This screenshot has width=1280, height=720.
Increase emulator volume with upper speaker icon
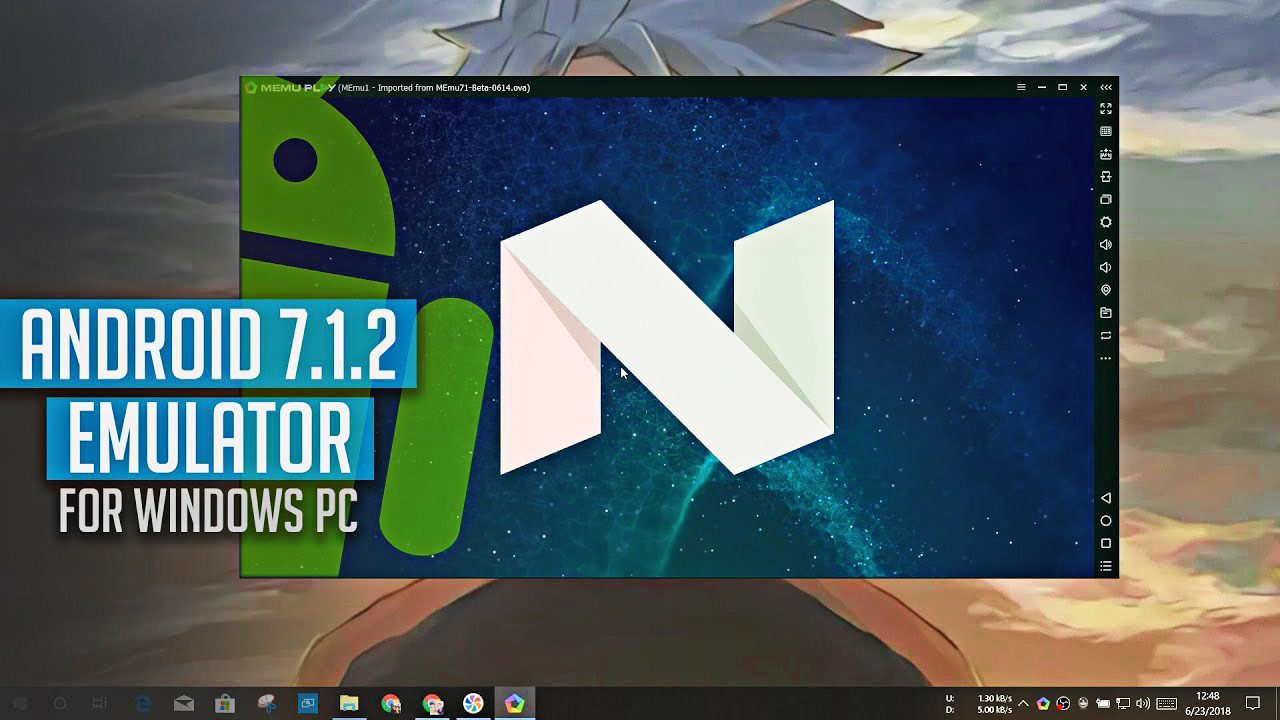point(1106,244)
